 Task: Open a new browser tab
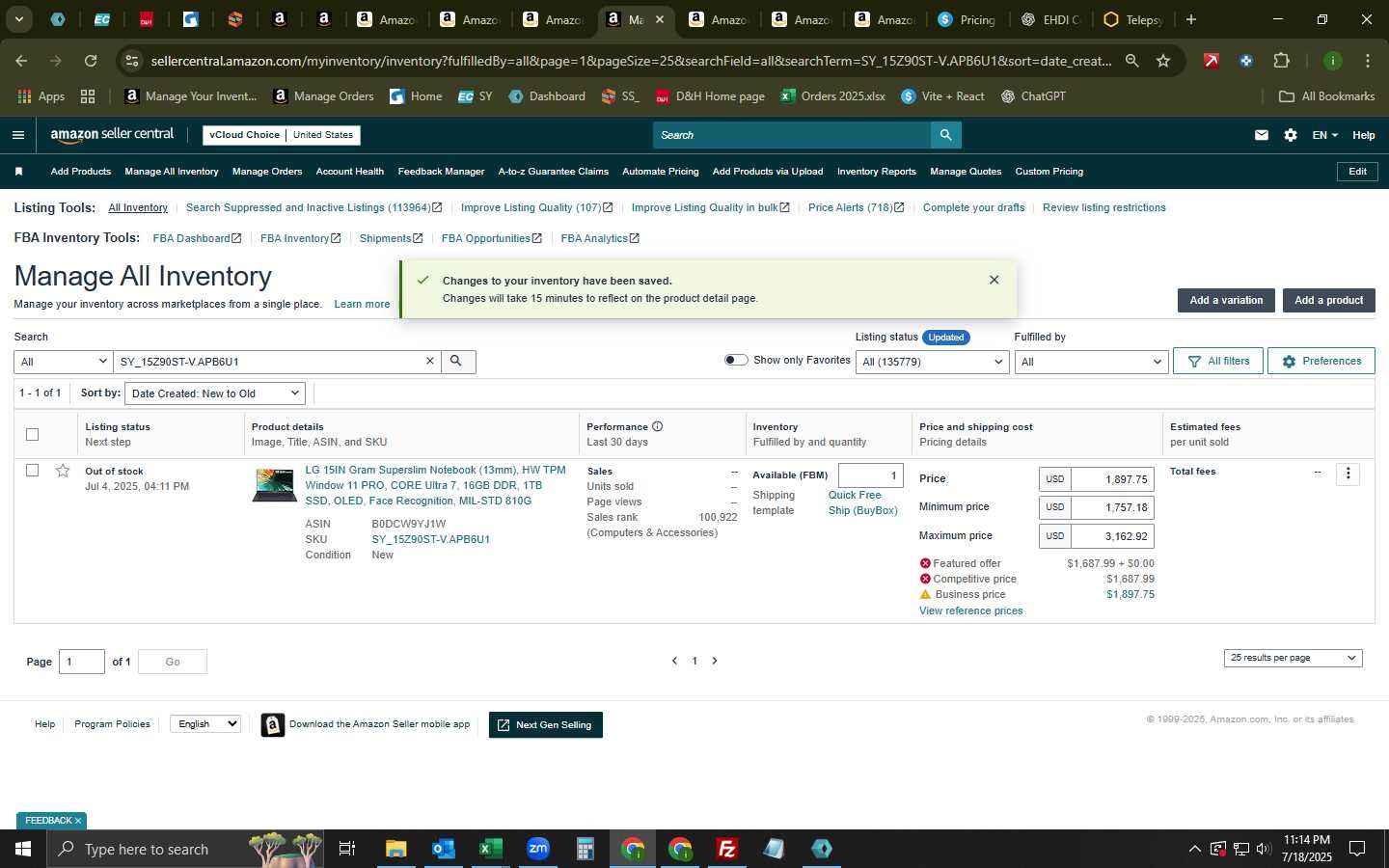pyautogui.click(x=1190, y=19)
